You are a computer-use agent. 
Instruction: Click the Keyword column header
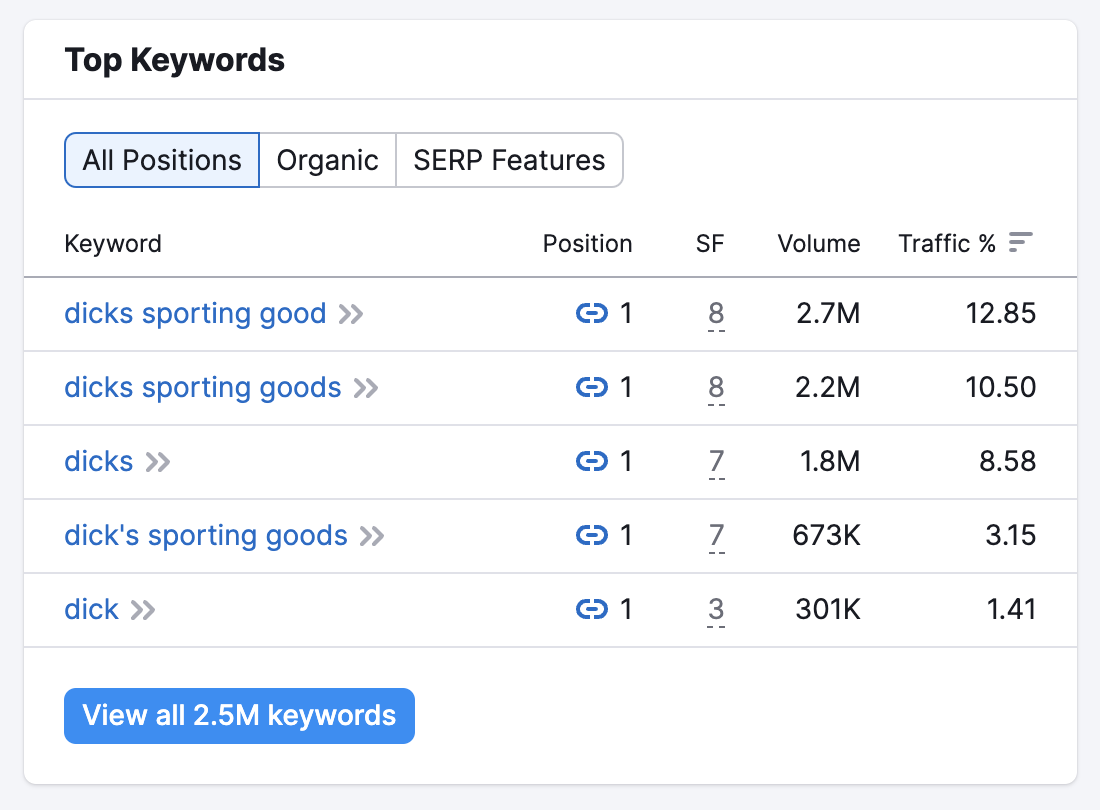click(113, 243)
